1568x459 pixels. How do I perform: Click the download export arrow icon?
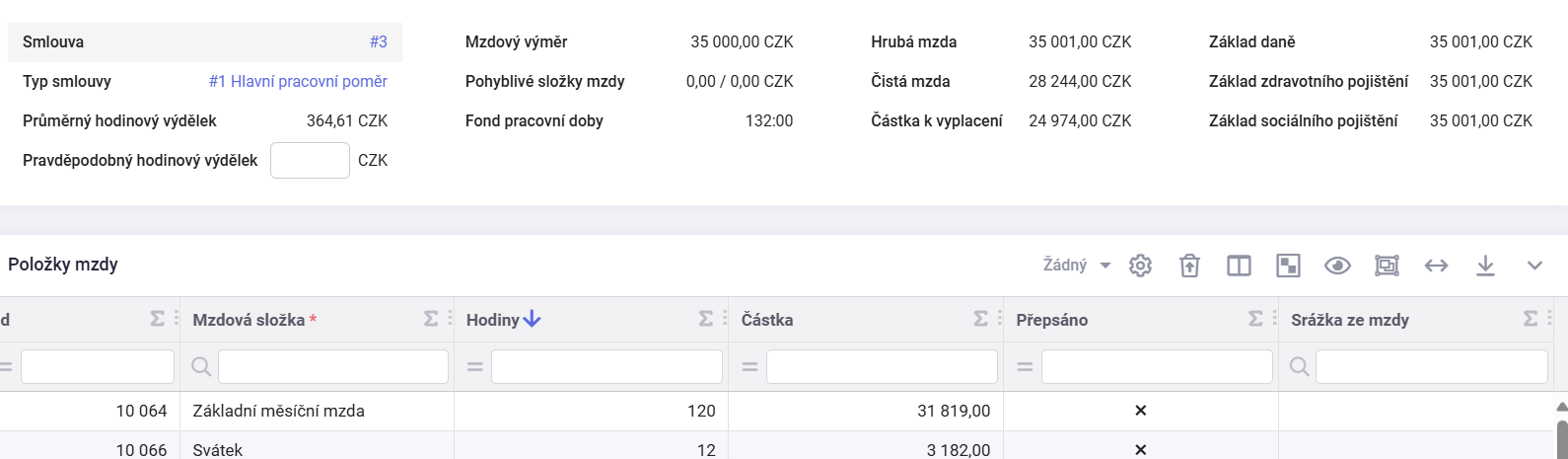pyautogui.click(x=1485, y=266)
